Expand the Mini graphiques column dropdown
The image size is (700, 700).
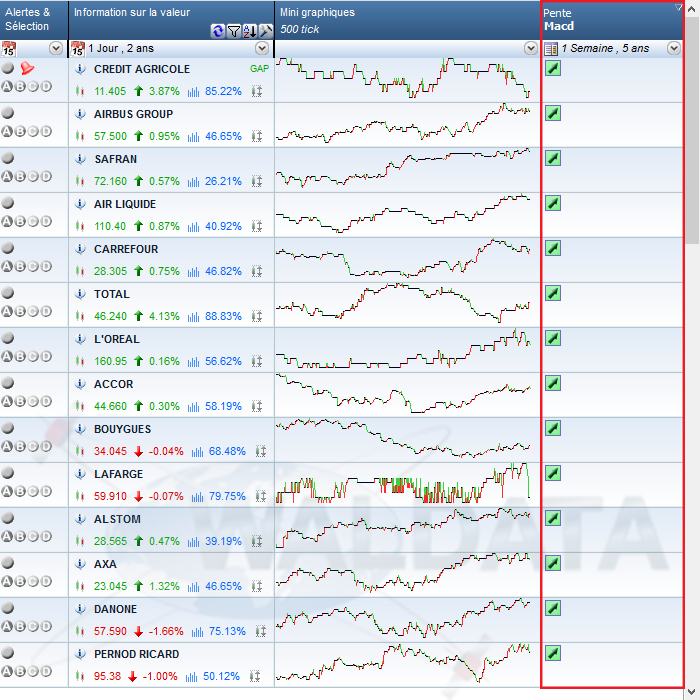(531, 48)
